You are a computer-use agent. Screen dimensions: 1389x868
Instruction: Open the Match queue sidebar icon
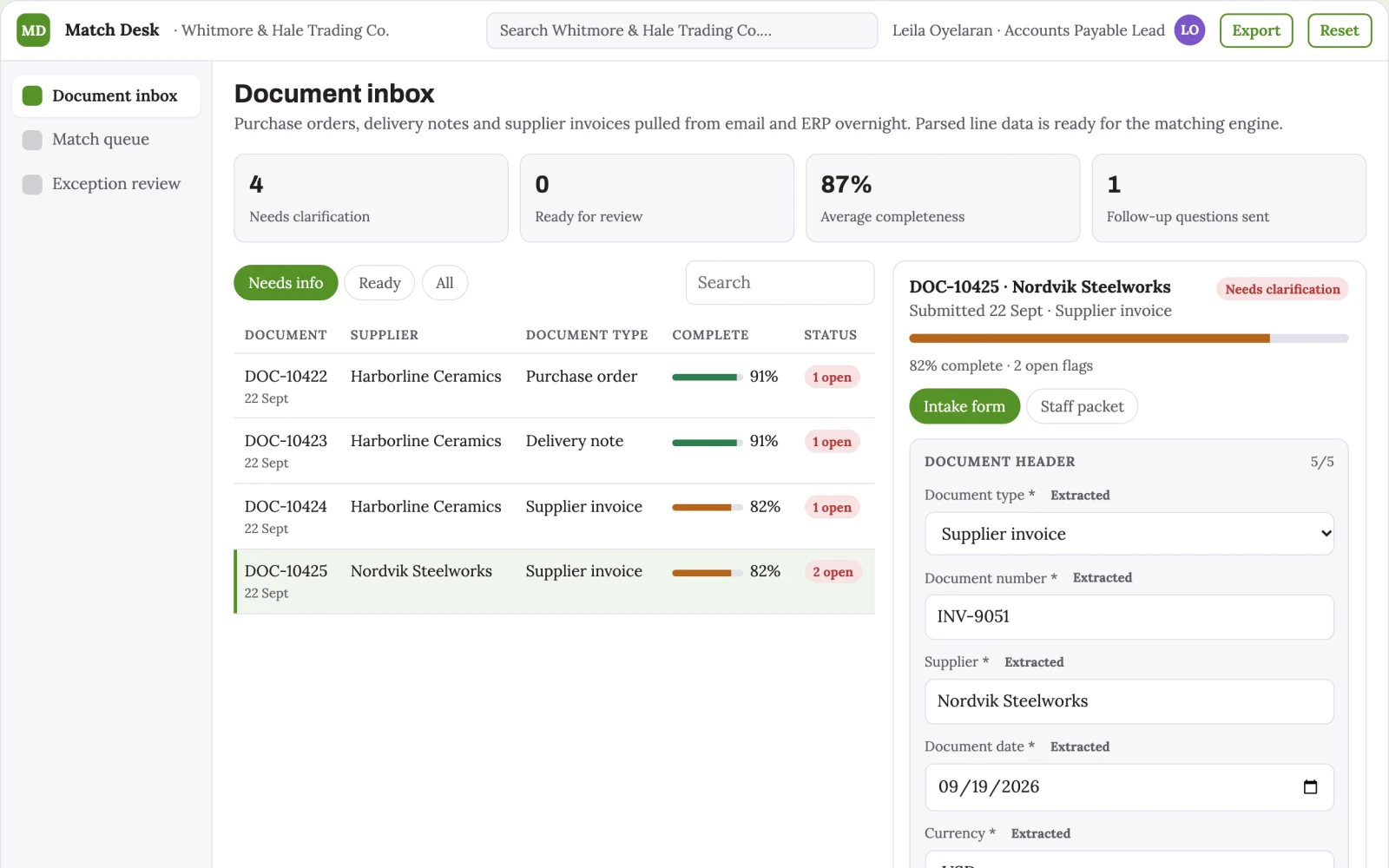[32, 140]
